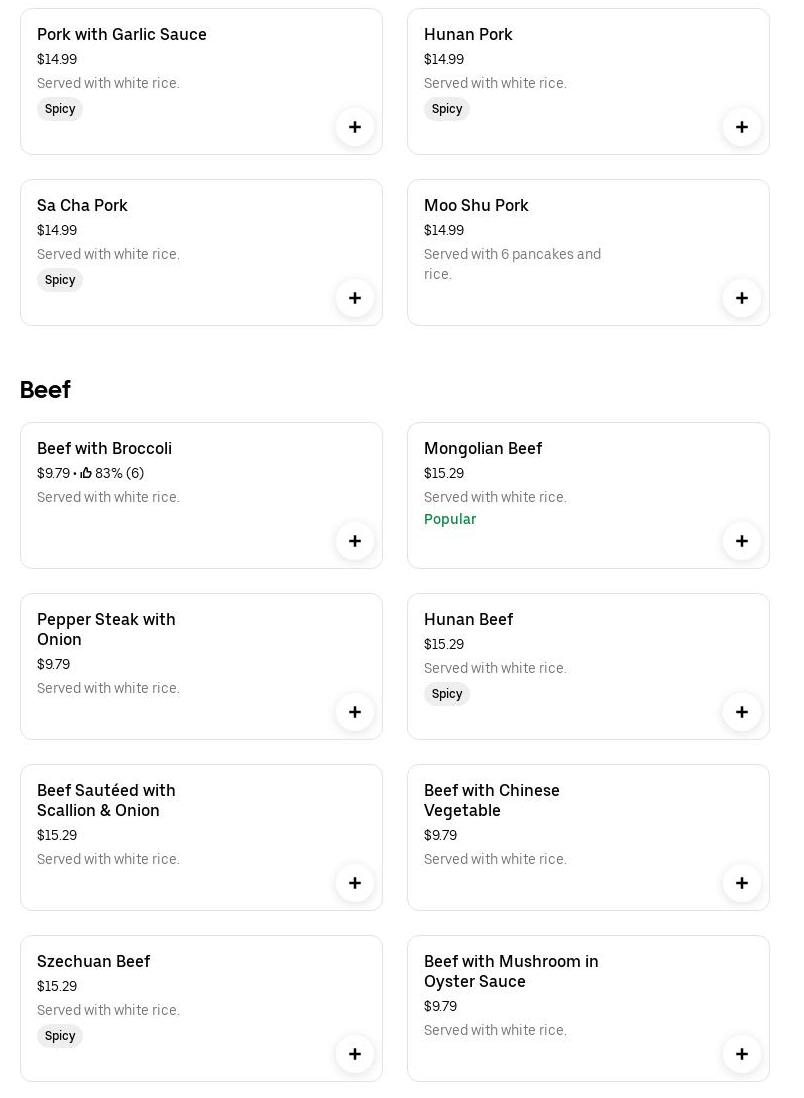Click thumbs-up rating on Beef with Broccoli

click(x=87, y=474)
